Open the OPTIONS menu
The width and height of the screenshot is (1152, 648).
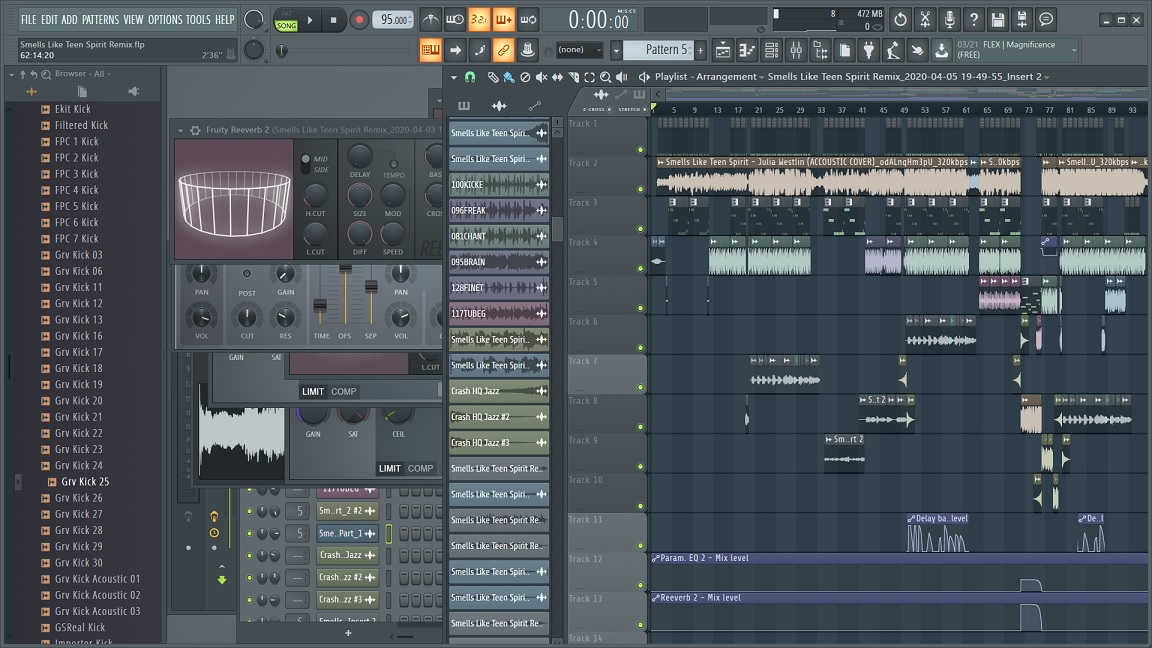[x=165, y=20]
